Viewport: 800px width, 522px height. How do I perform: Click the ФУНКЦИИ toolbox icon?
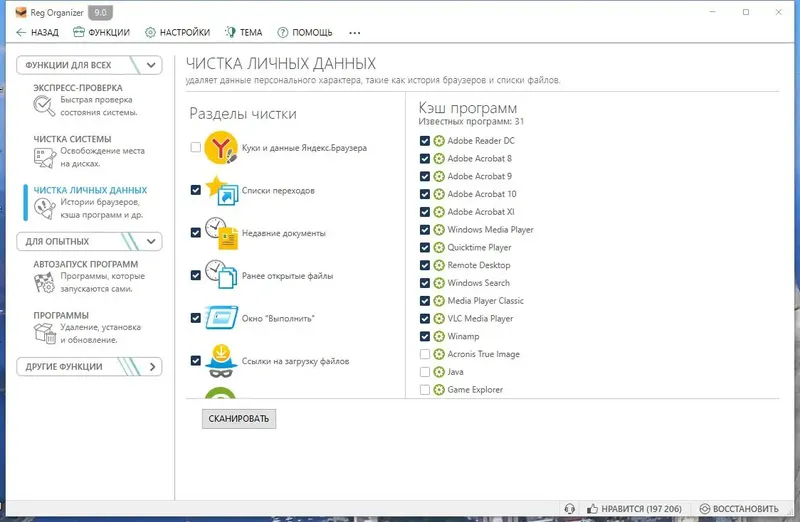point(79,33)
